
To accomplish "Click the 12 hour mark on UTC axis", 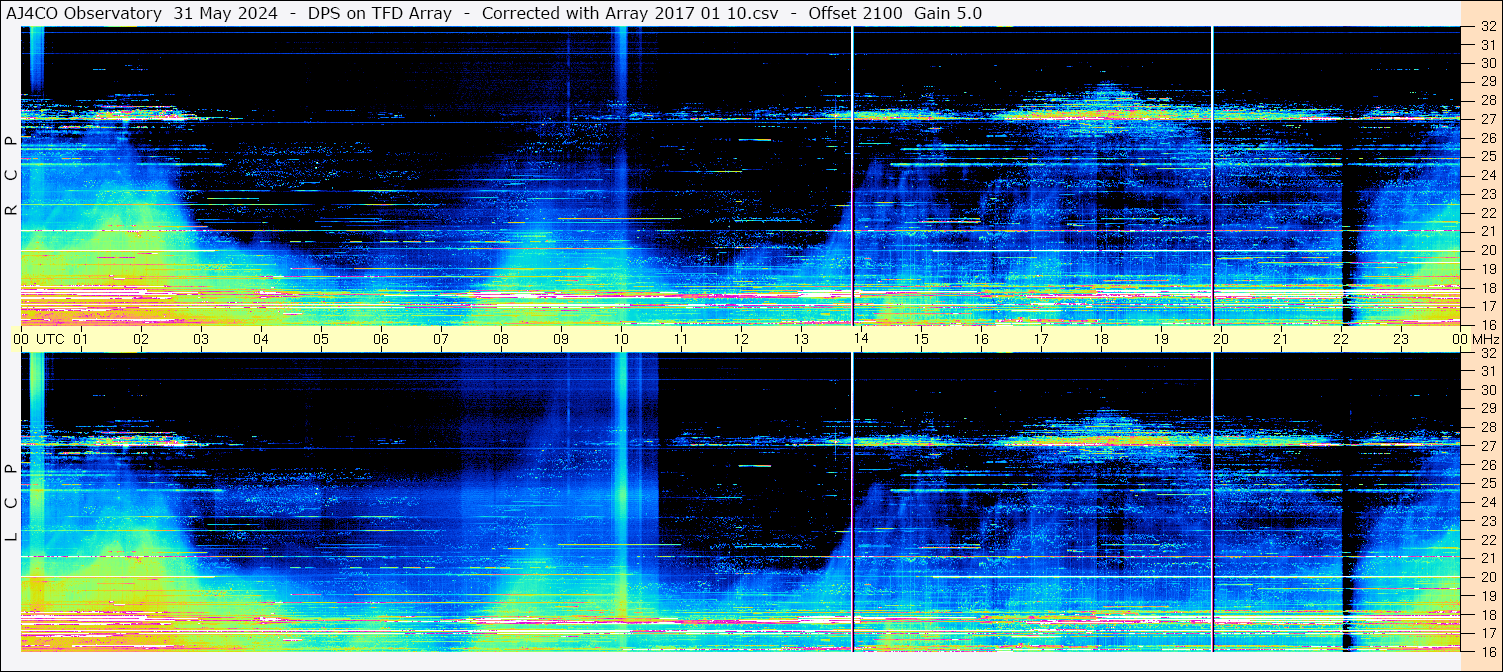I will [741, 339].
